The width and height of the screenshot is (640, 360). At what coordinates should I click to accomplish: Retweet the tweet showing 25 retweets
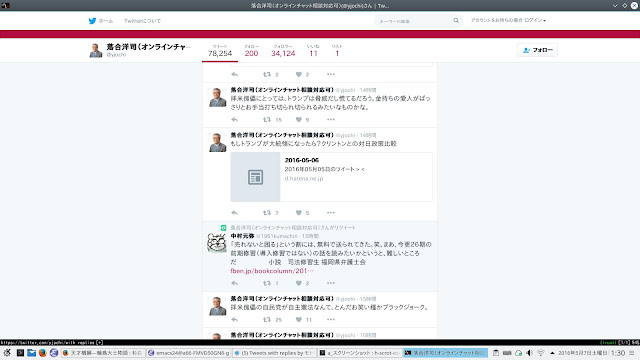pos(267,320)
